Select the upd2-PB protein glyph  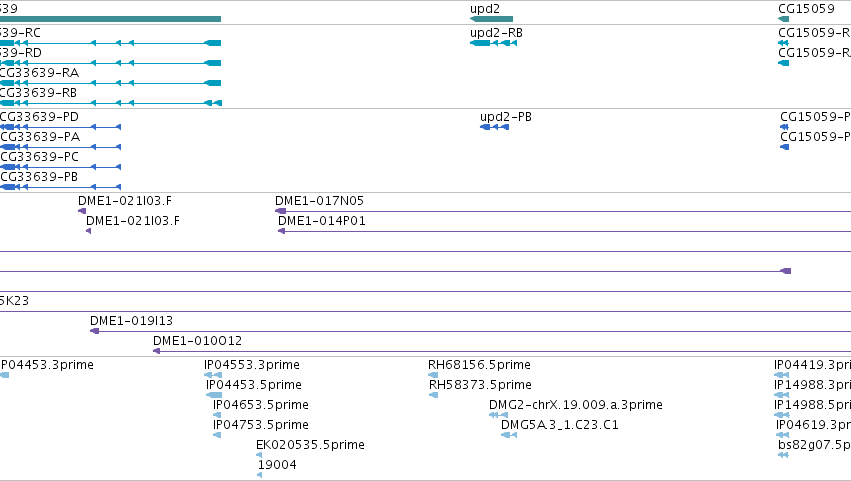(494, 127)
